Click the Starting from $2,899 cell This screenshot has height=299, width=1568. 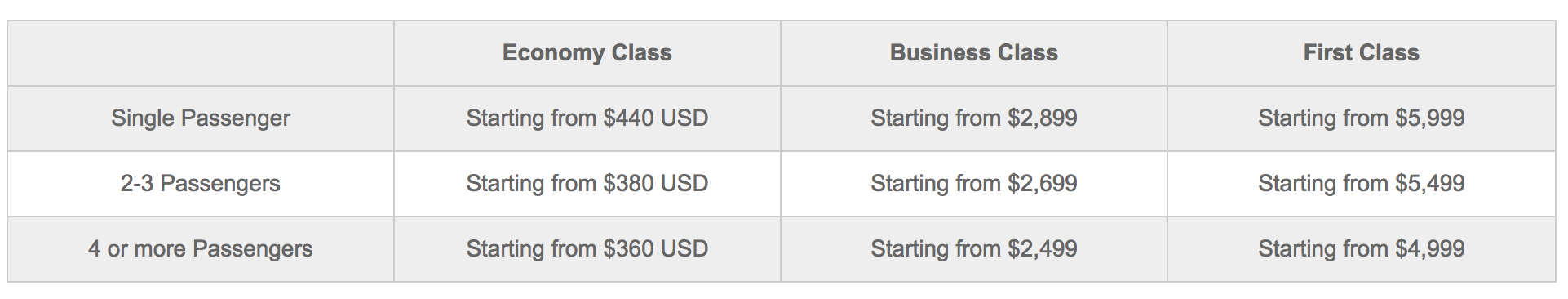[974, 118]
